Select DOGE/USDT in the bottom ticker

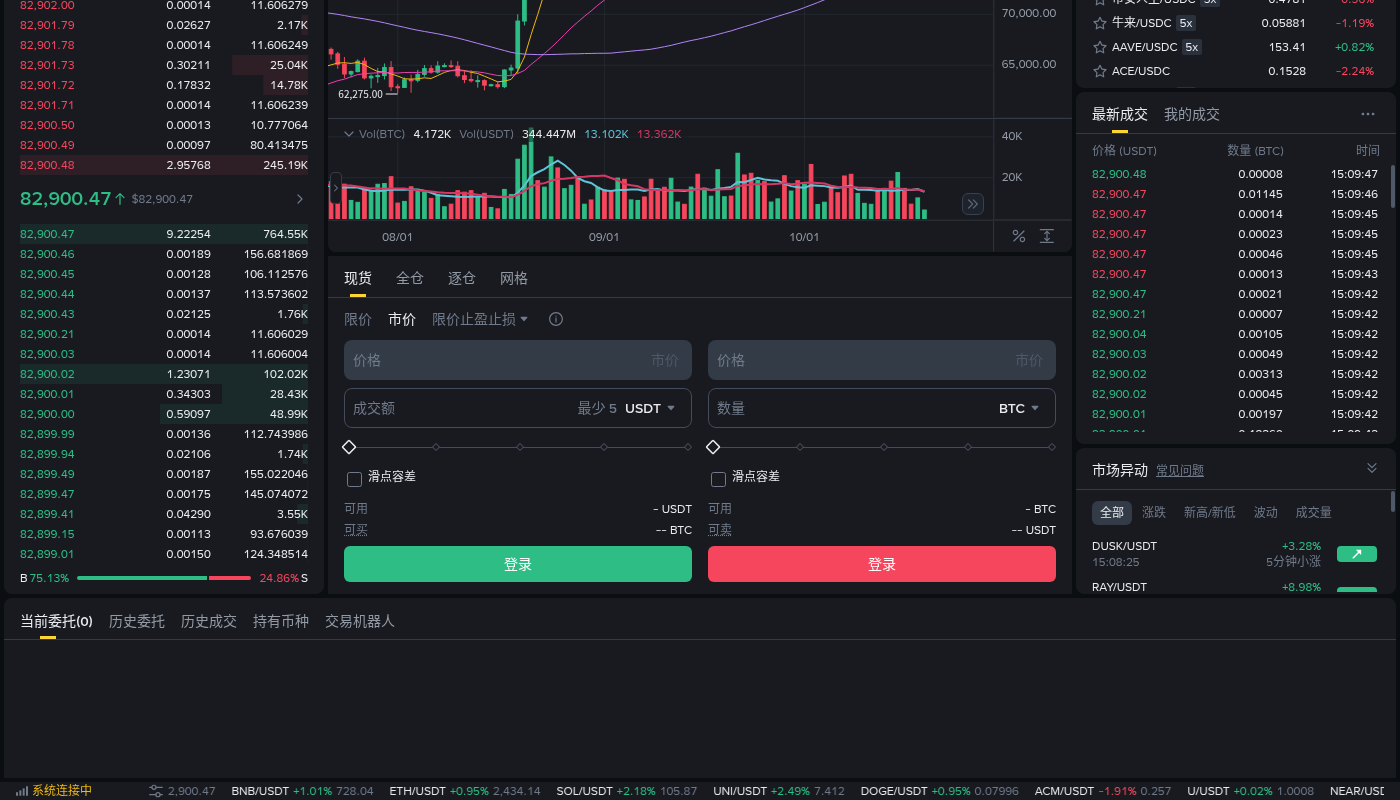[x=940, y=791]
